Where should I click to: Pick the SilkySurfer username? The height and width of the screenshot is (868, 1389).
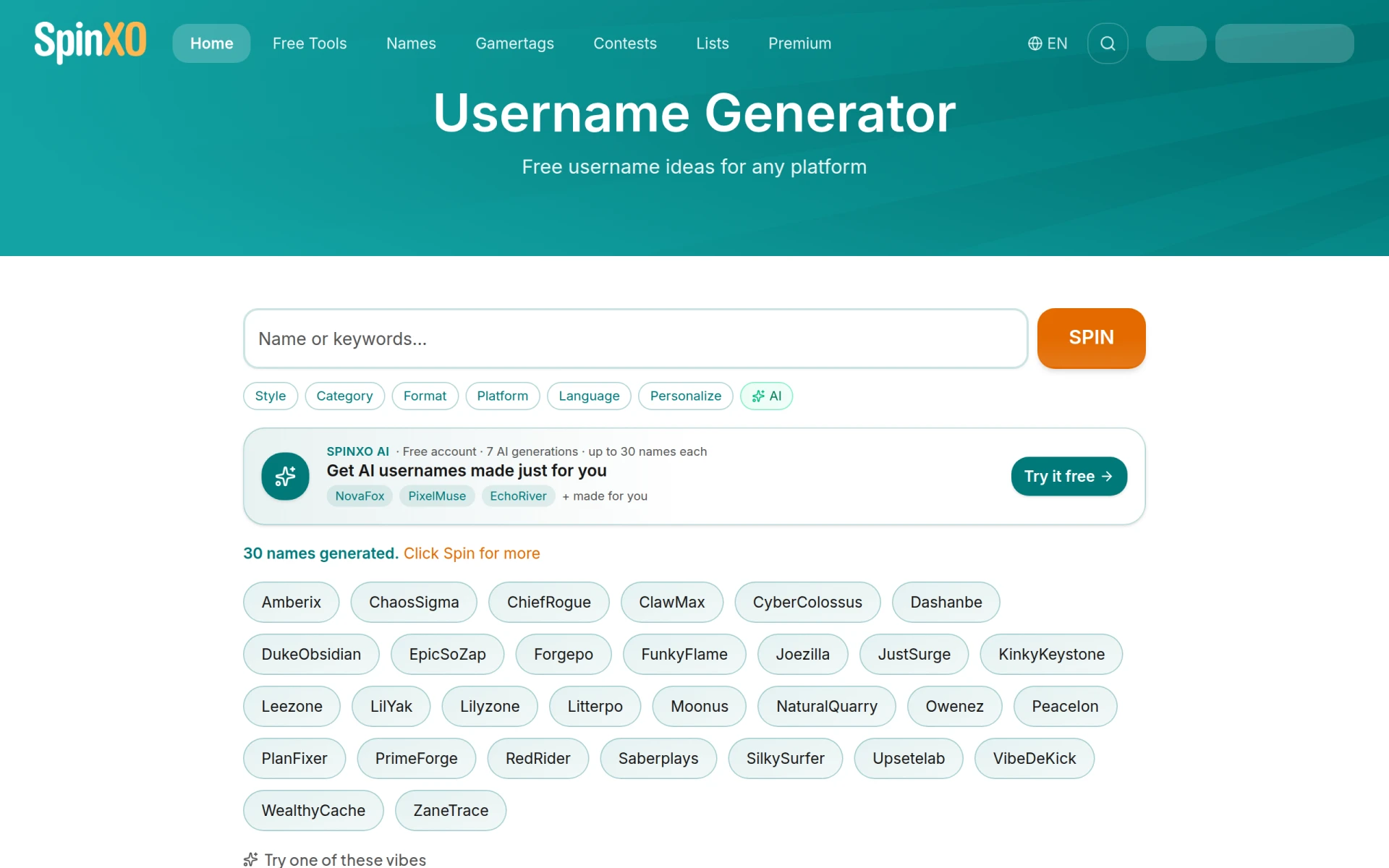(785, 758)
